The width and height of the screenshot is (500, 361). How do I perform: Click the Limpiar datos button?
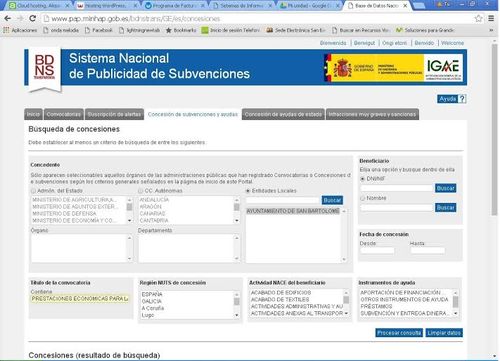point(444,333)
